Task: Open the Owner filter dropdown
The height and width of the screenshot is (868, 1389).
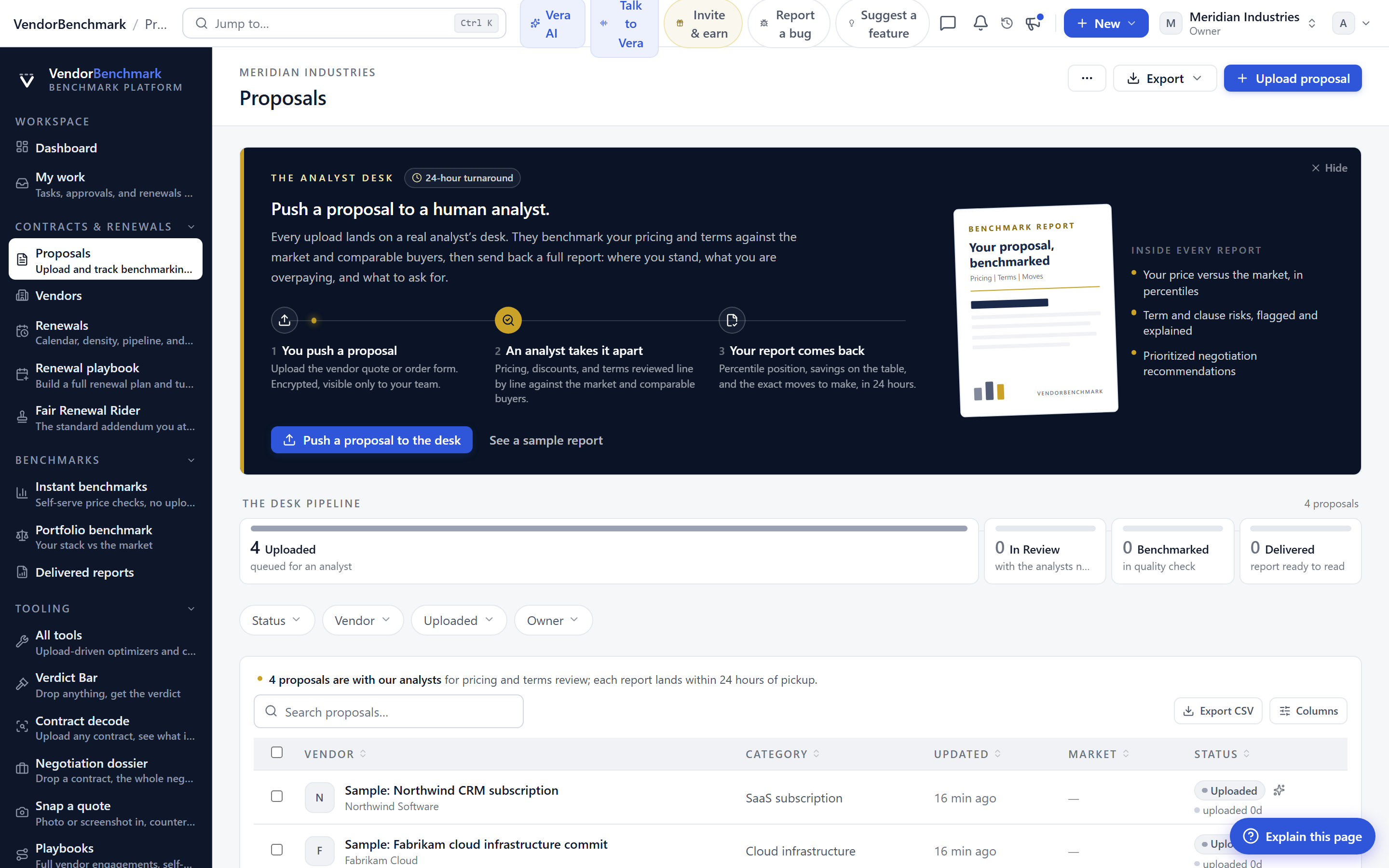Action: (x=553, y=620)
